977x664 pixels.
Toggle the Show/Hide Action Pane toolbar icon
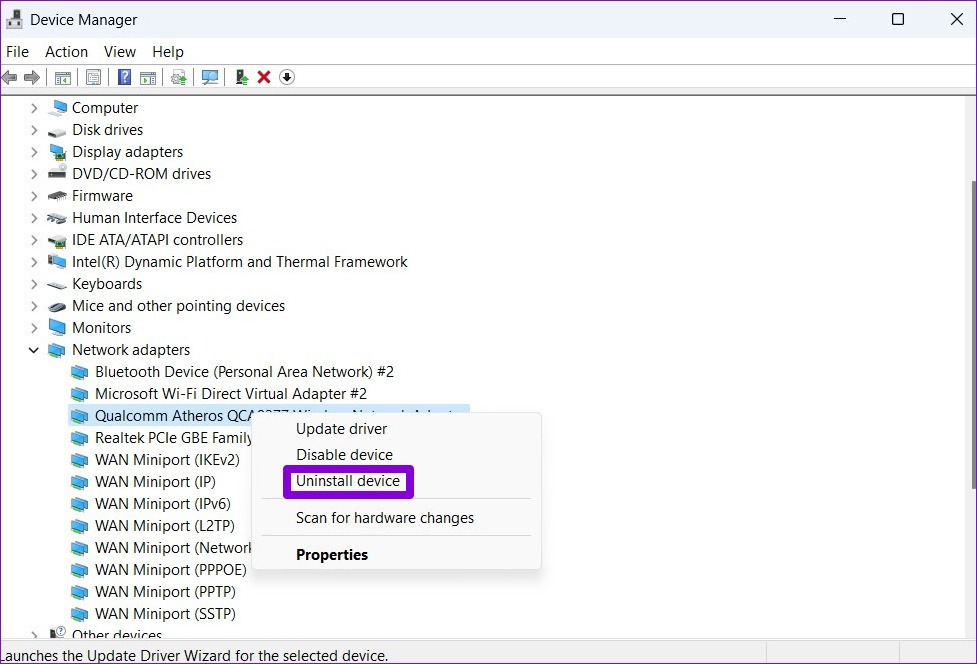pos(148,77)
